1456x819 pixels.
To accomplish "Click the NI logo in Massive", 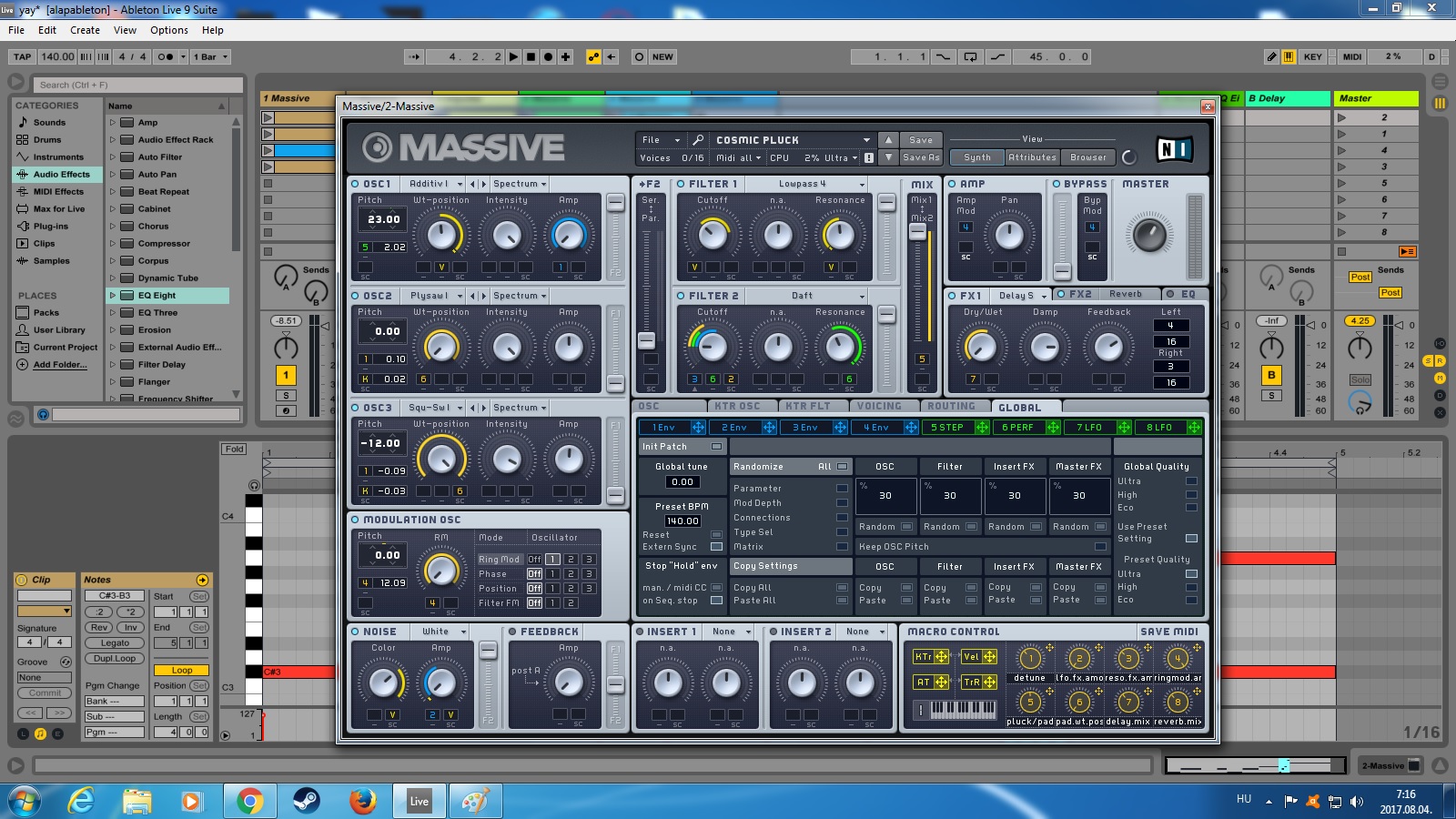I will [1174, 149].
